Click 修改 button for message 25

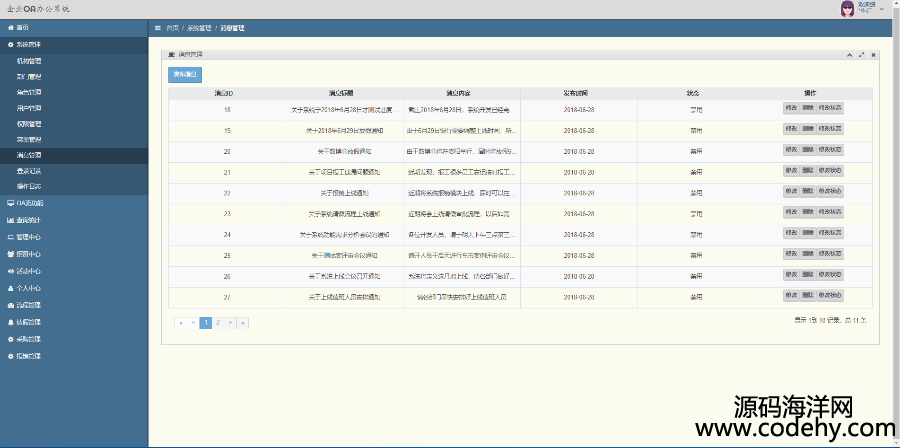coord(790,254)
